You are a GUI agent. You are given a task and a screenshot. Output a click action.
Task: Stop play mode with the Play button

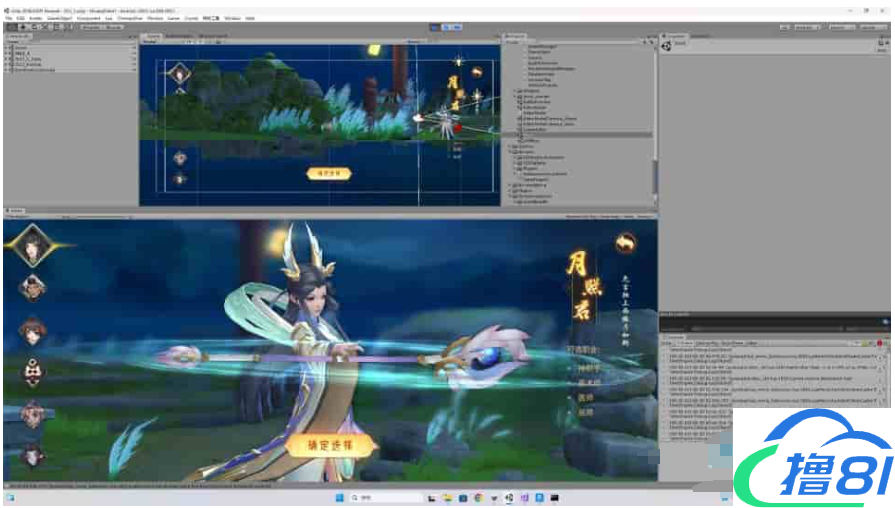click(x=436, y=27)
